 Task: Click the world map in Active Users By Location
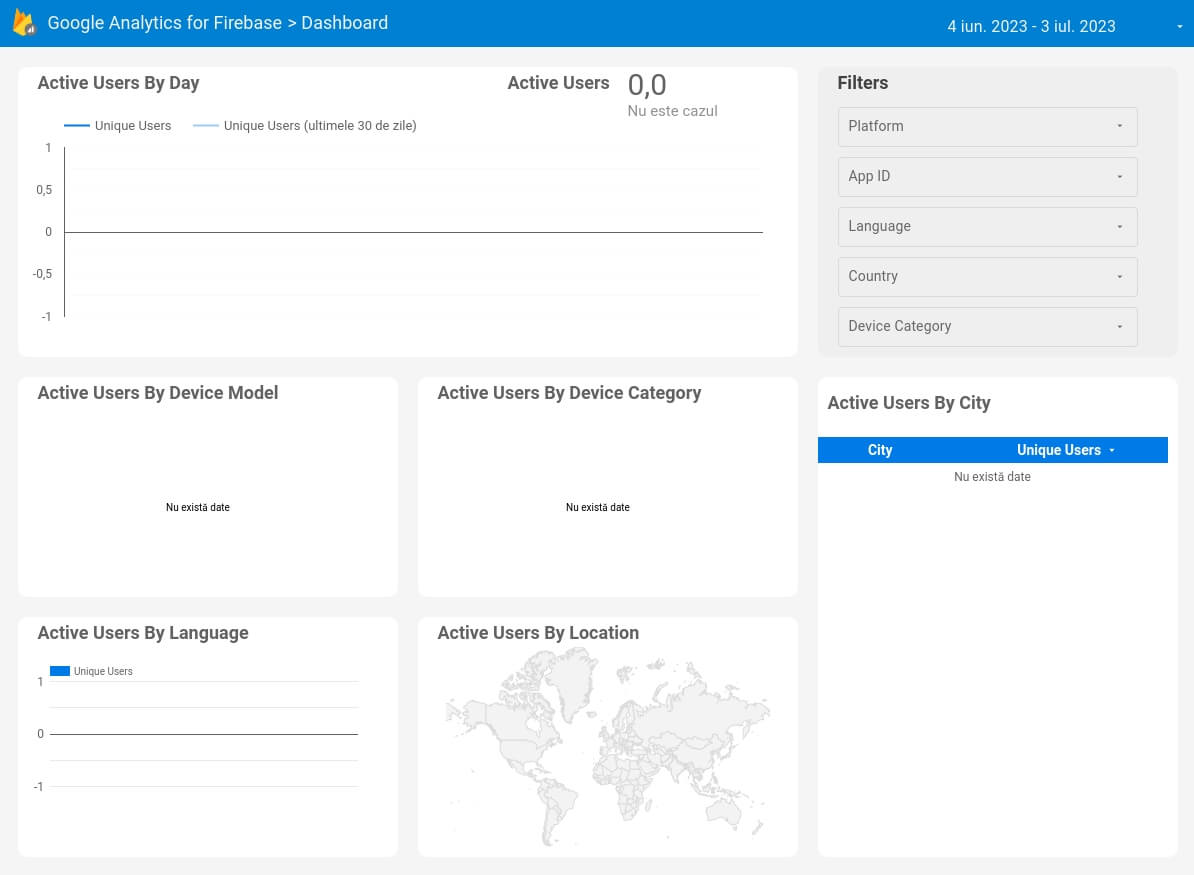tap(607, 746)
